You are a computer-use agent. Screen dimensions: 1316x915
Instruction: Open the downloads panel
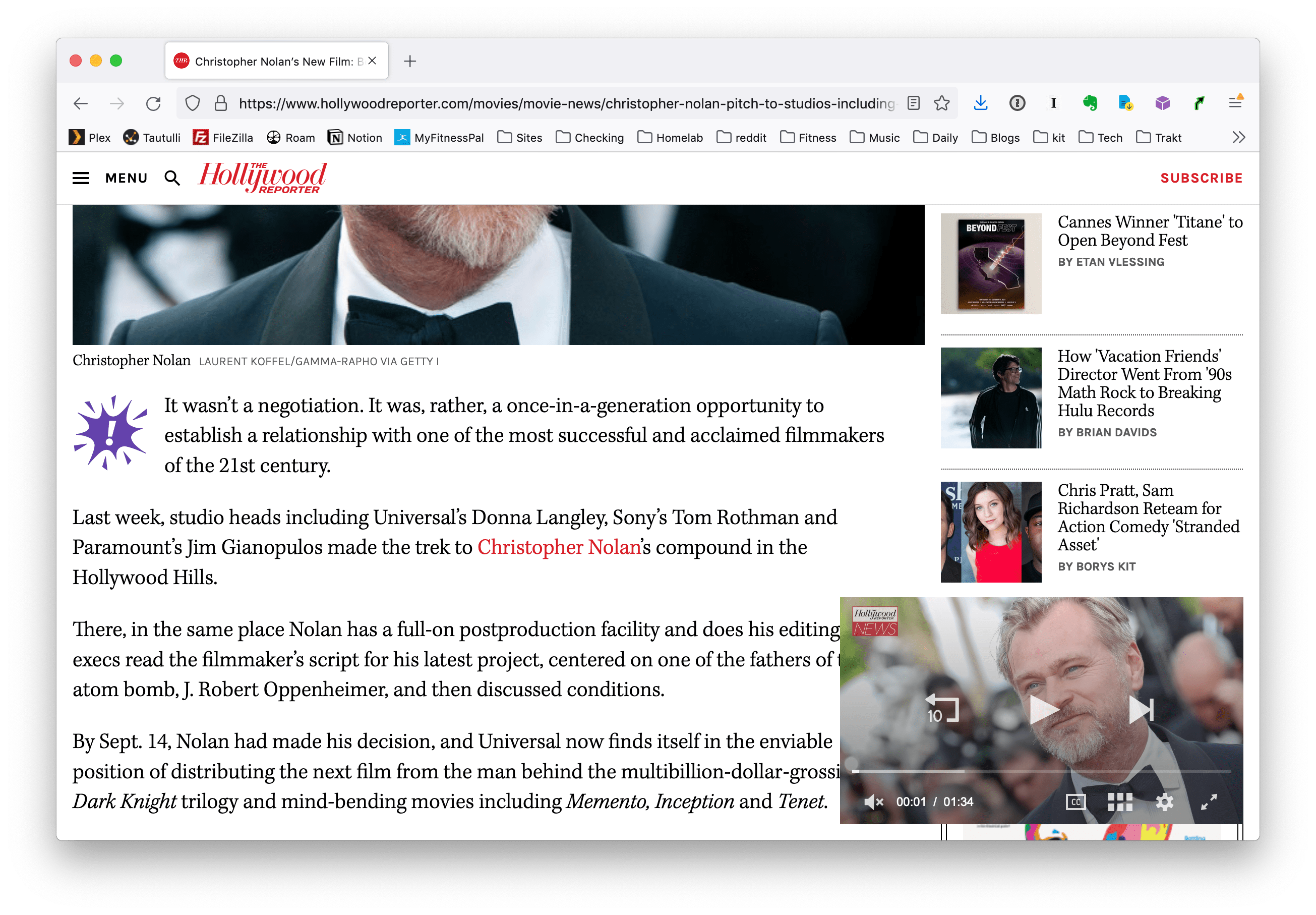980,103
